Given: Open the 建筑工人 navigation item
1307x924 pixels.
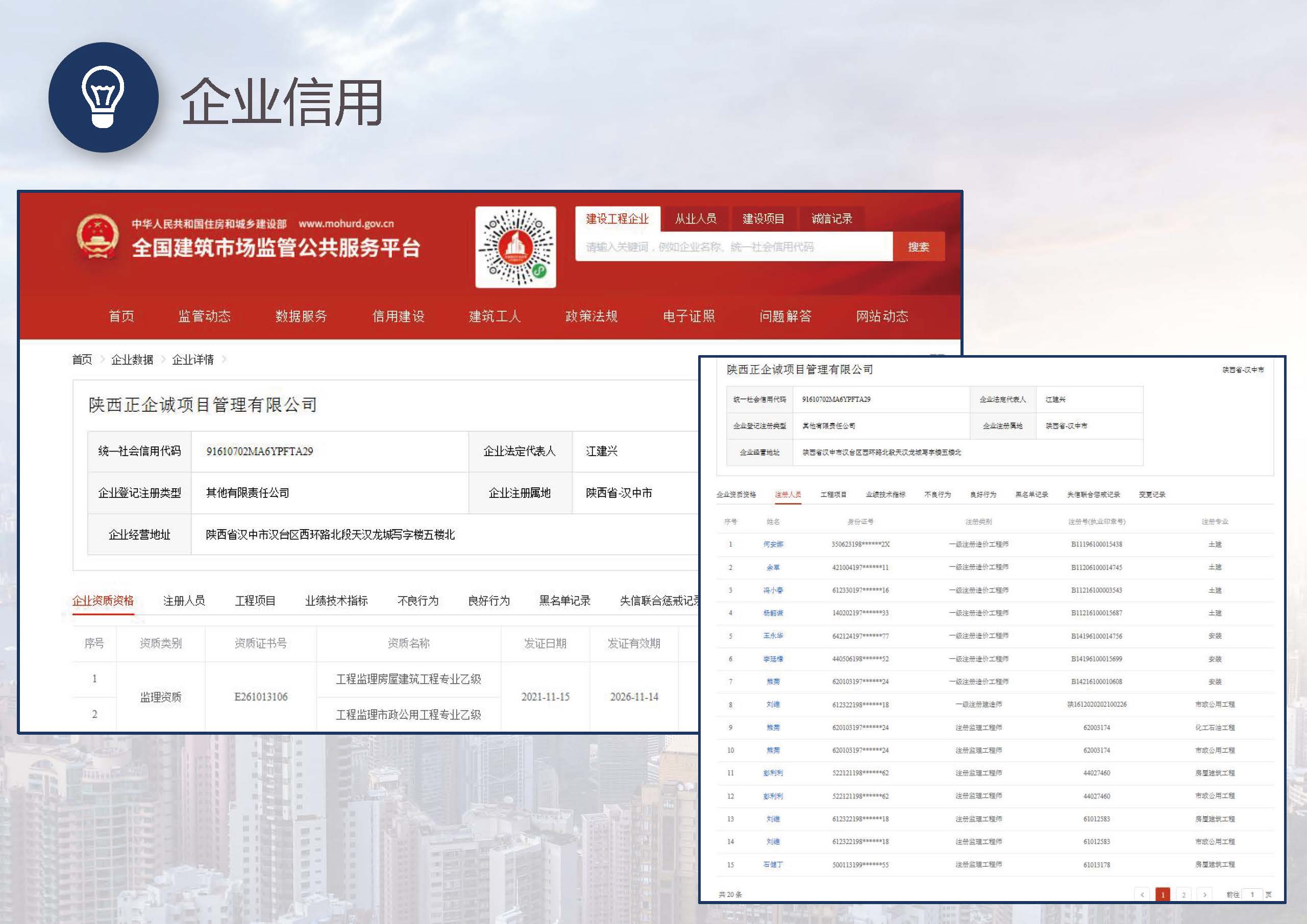Looking at the screenshot, I should point(495,316).
